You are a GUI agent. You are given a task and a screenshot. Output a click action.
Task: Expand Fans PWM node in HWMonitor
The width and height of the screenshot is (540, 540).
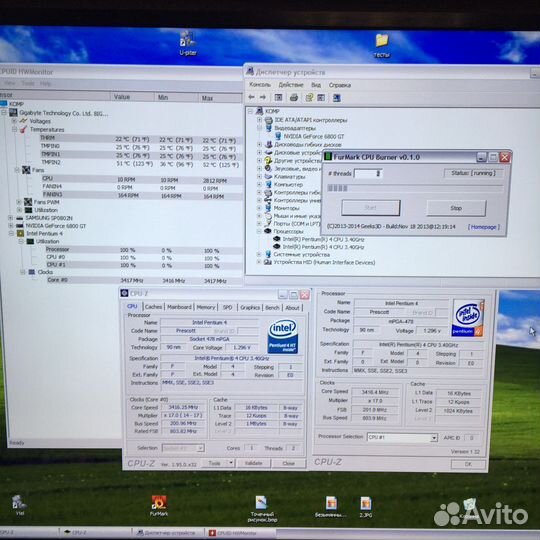(19, 202)
